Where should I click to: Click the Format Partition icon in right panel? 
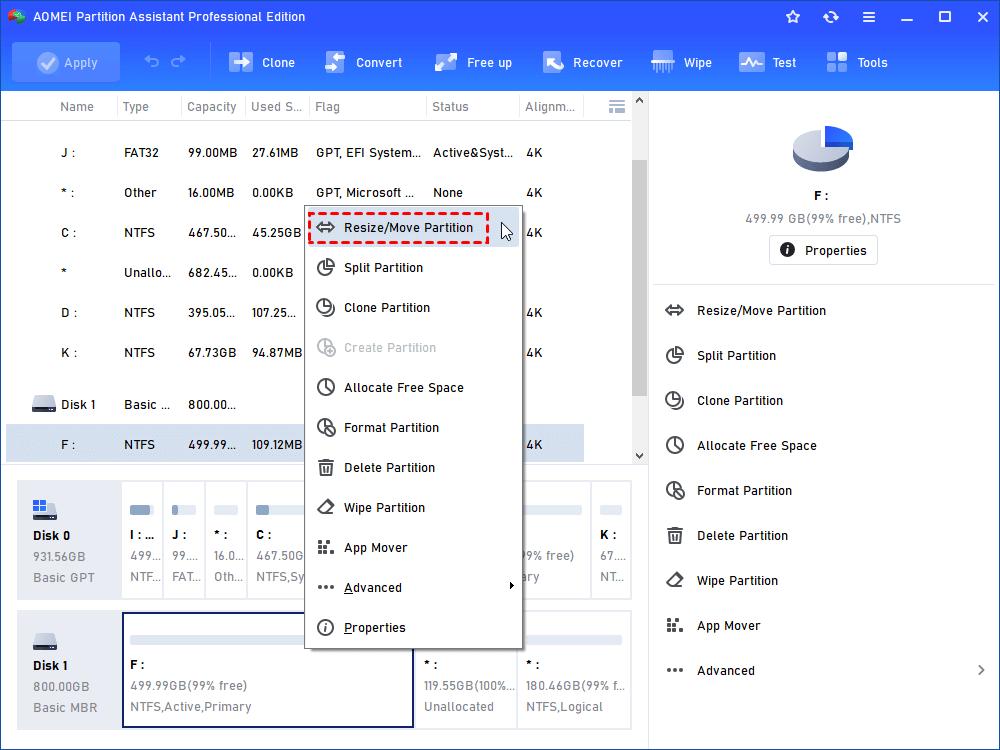pos(675,490)
